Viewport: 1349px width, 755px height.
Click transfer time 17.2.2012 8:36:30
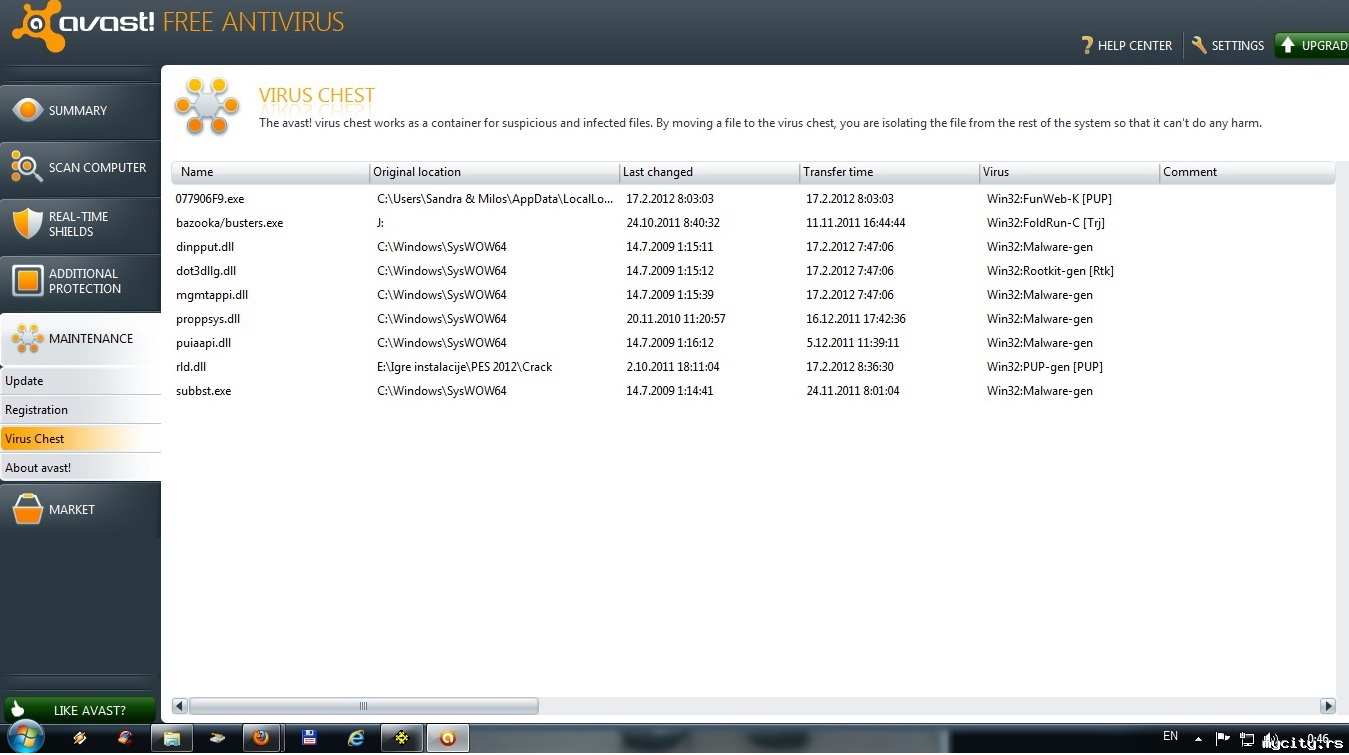click(x=850, y=367)
